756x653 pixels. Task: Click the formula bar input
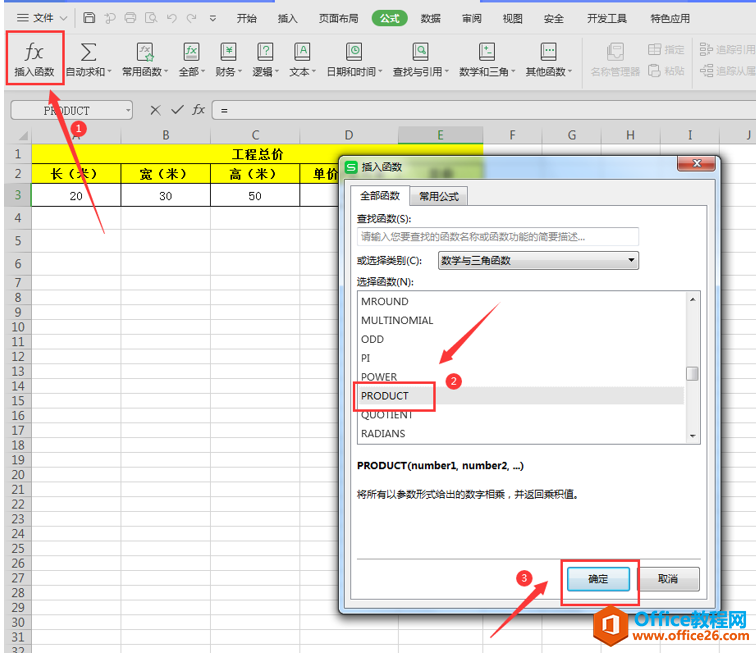tap(482, 110)
